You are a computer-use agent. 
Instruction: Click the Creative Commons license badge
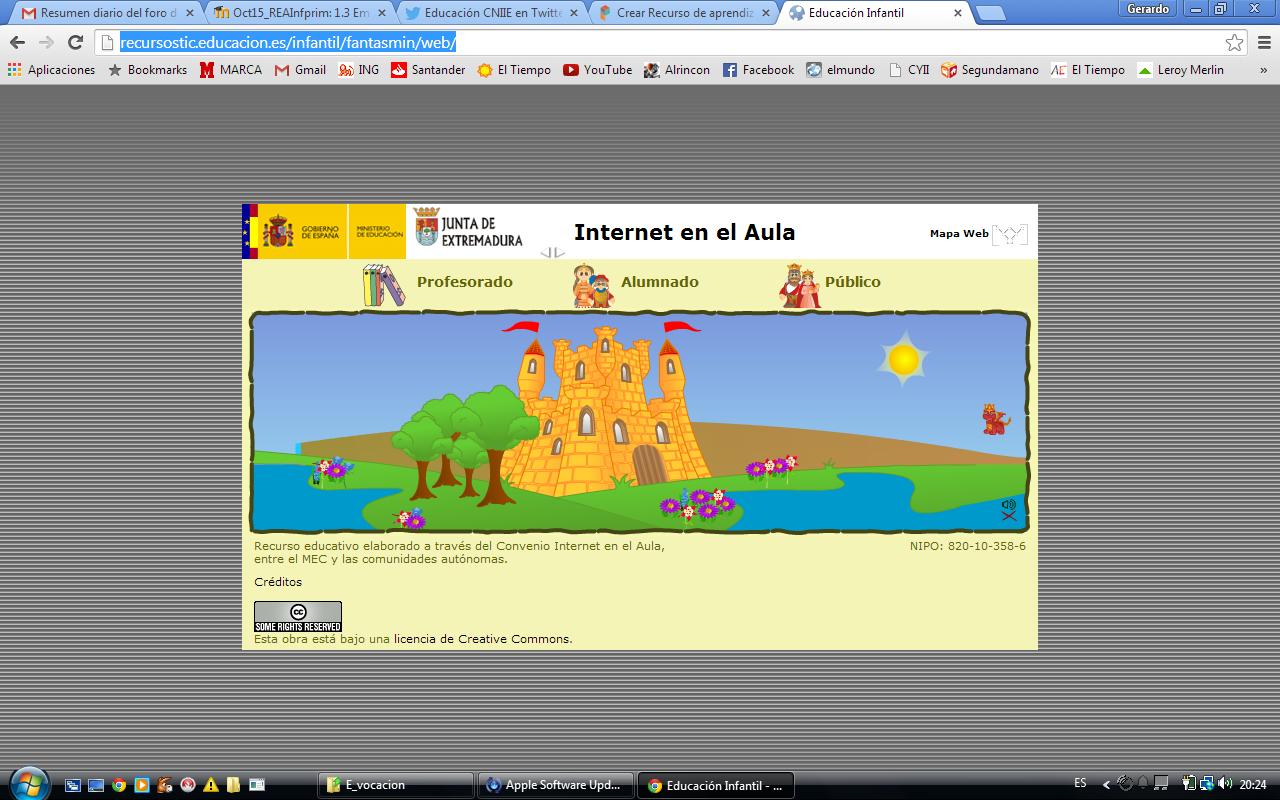pos(297,616)
